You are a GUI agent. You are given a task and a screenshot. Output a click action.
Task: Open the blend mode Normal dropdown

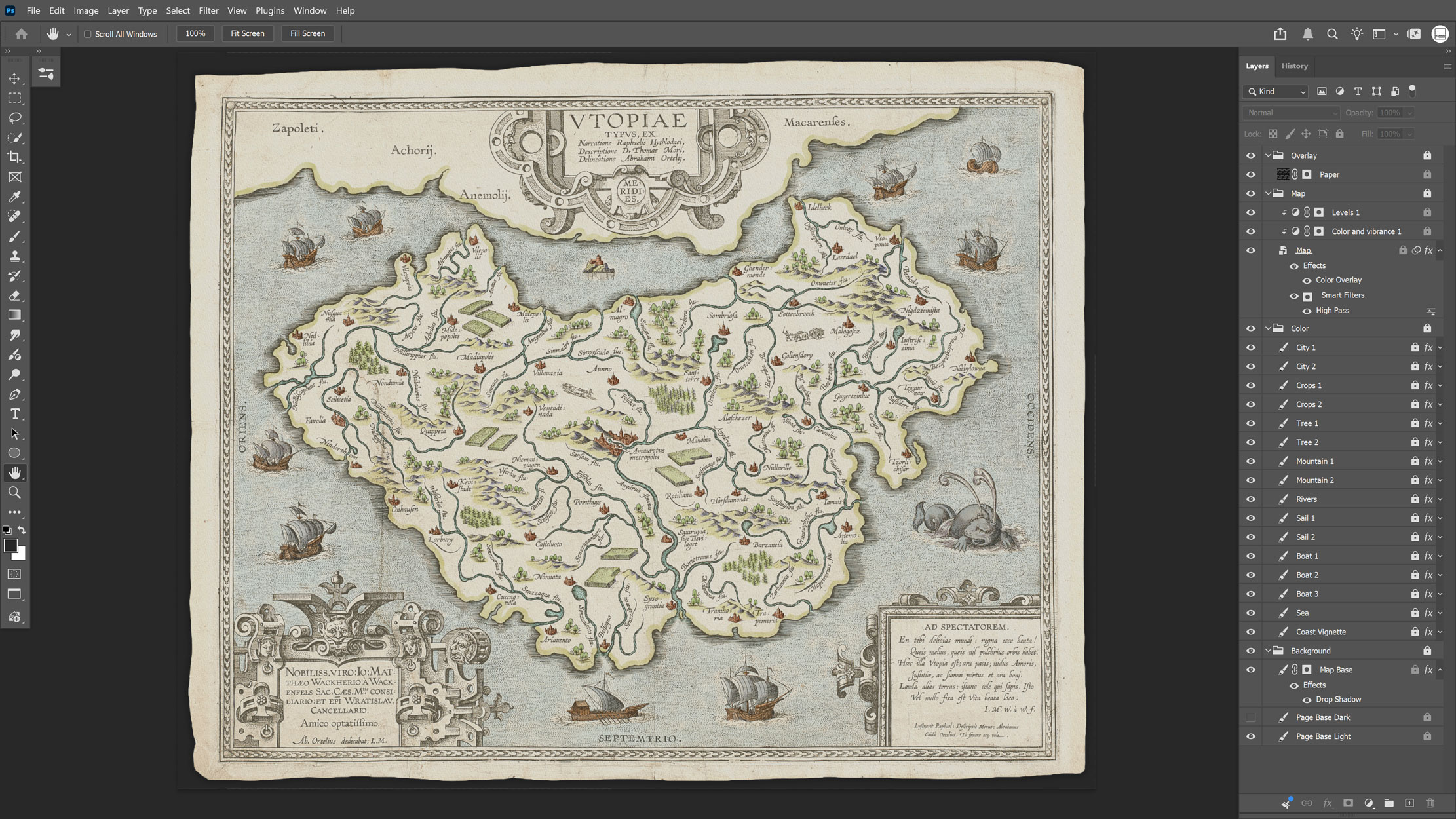tap(1291, 113)
